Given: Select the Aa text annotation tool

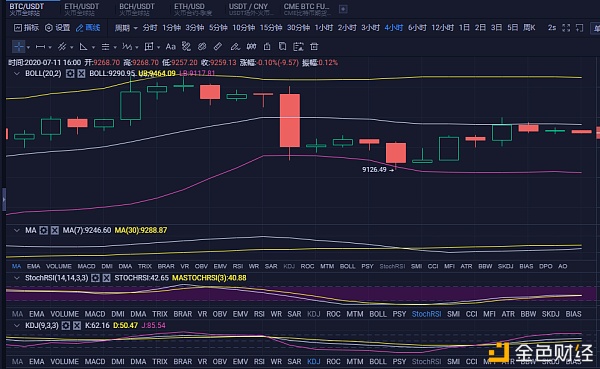Looking at the screenshot, I should (x=170, y=47).
